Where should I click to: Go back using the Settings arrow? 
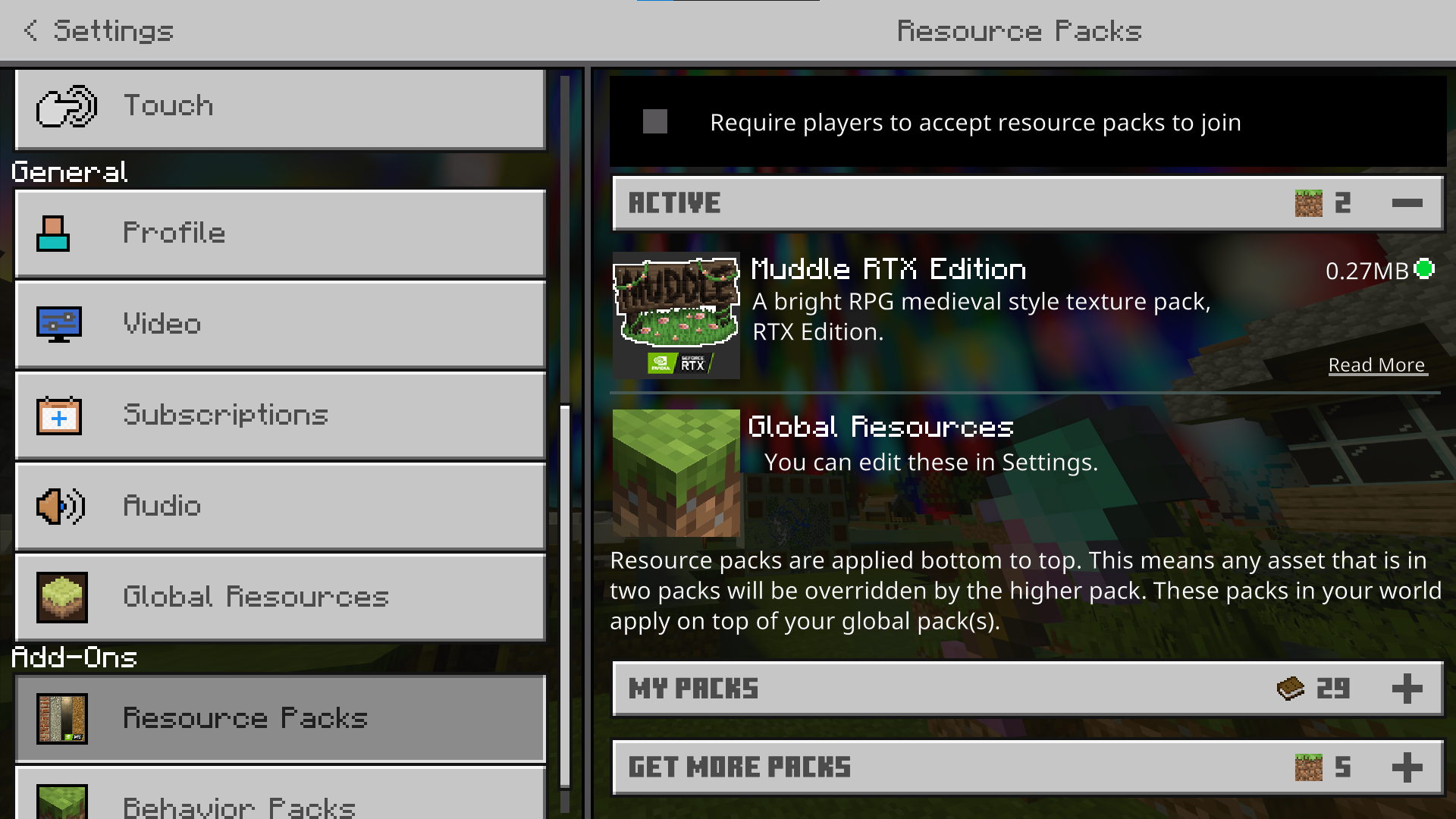(x=31, y=30)
